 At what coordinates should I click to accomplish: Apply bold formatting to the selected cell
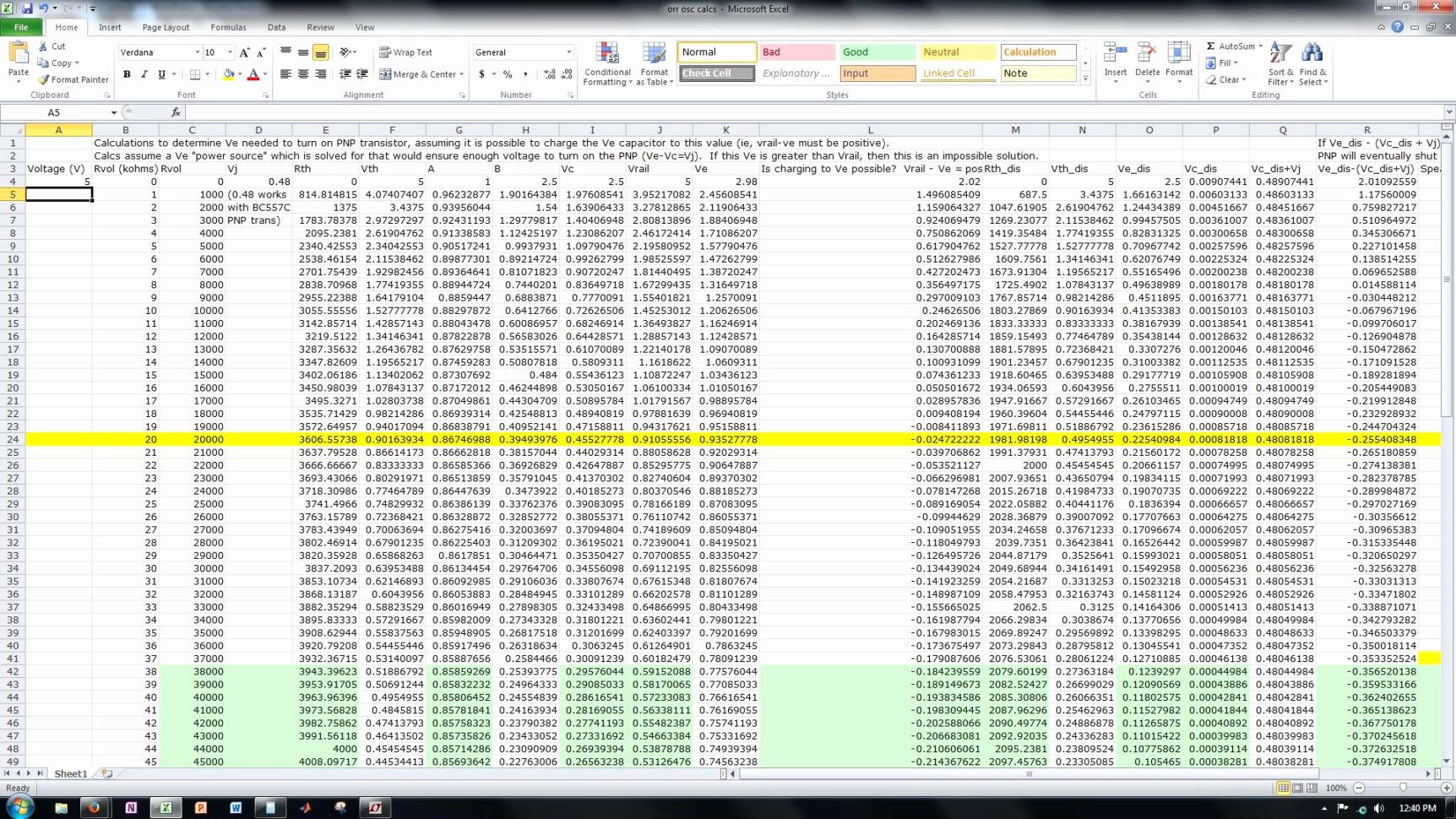tap(126, 74)
